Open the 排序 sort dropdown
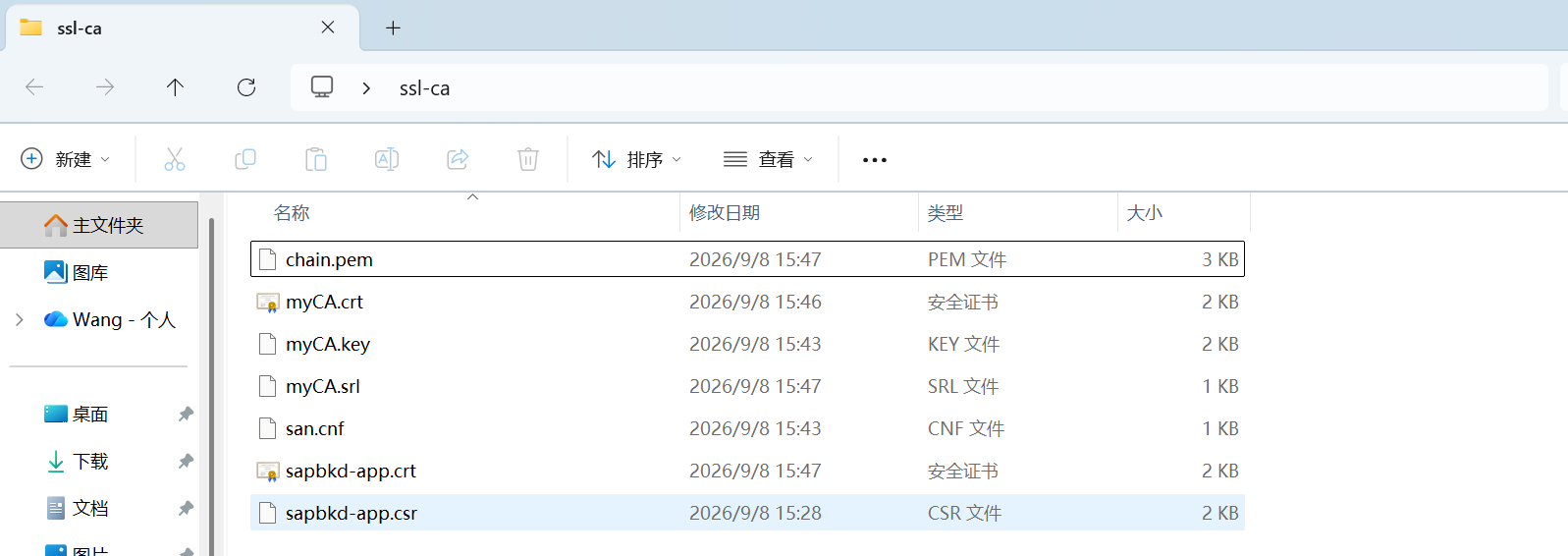Viewport: 1568px width, 556px height. pyautogui.click(x=637, y=159)
